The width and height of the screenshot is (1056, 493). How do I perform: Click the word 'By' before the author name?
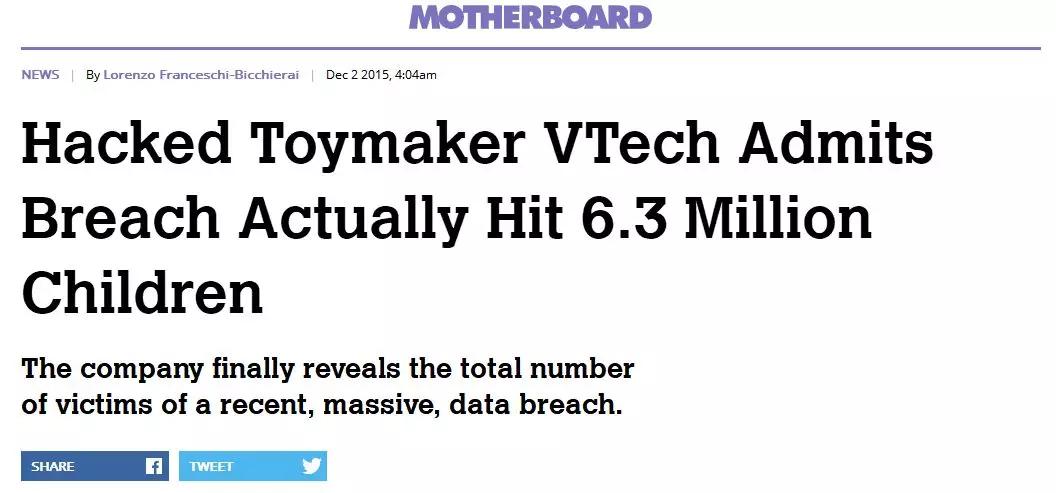[x=93, y=75]
